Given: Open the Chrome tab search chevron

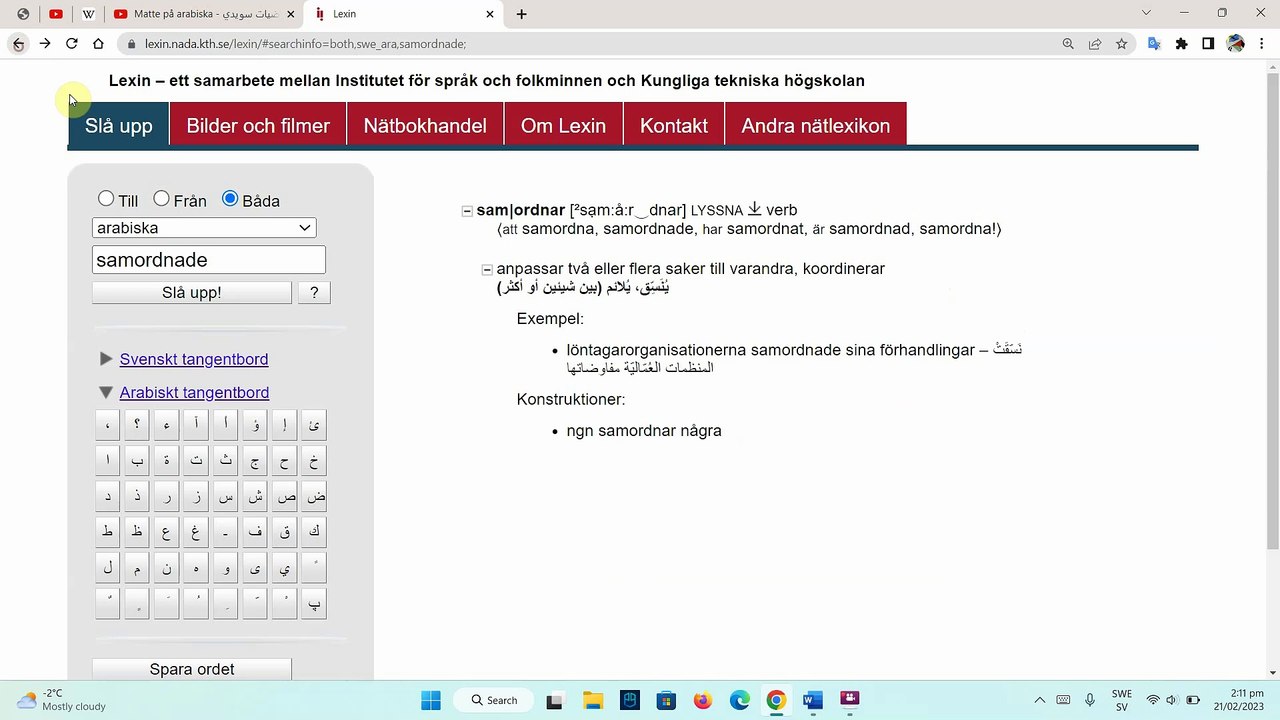Looking at the screenshot, I should (x=1146, y=13).
